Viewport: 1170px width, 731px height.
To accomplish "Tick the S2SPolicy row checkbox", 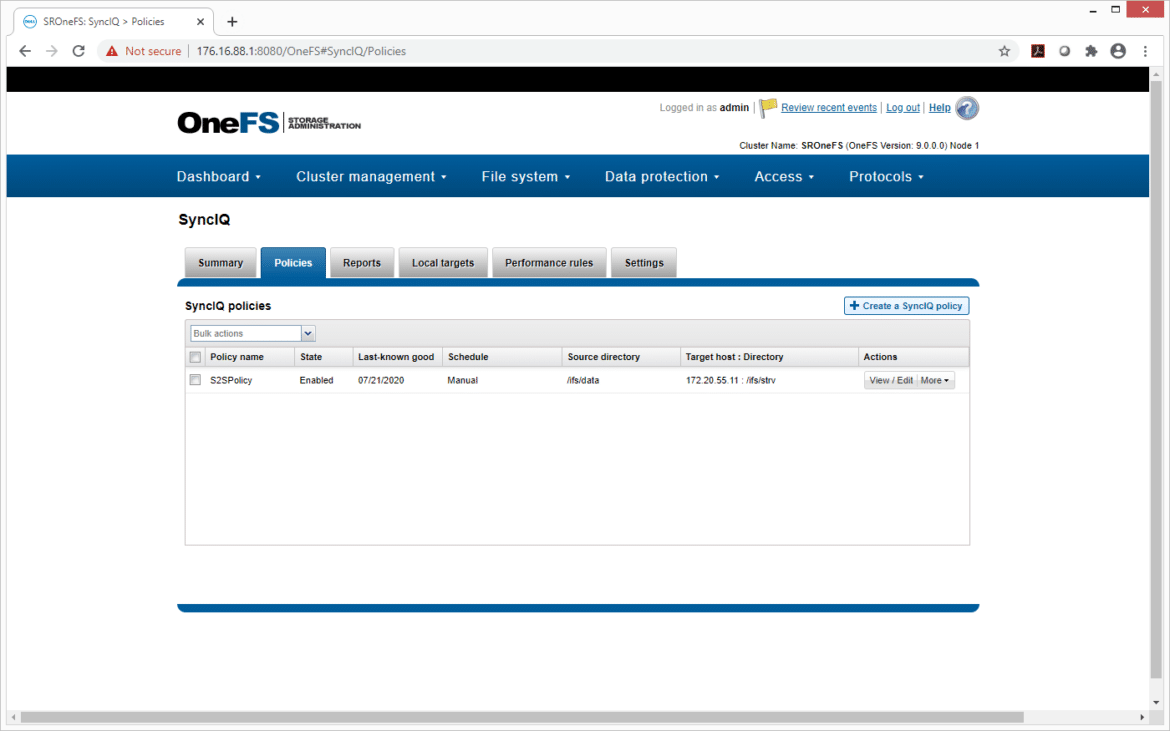I will (x=195, y=380).
